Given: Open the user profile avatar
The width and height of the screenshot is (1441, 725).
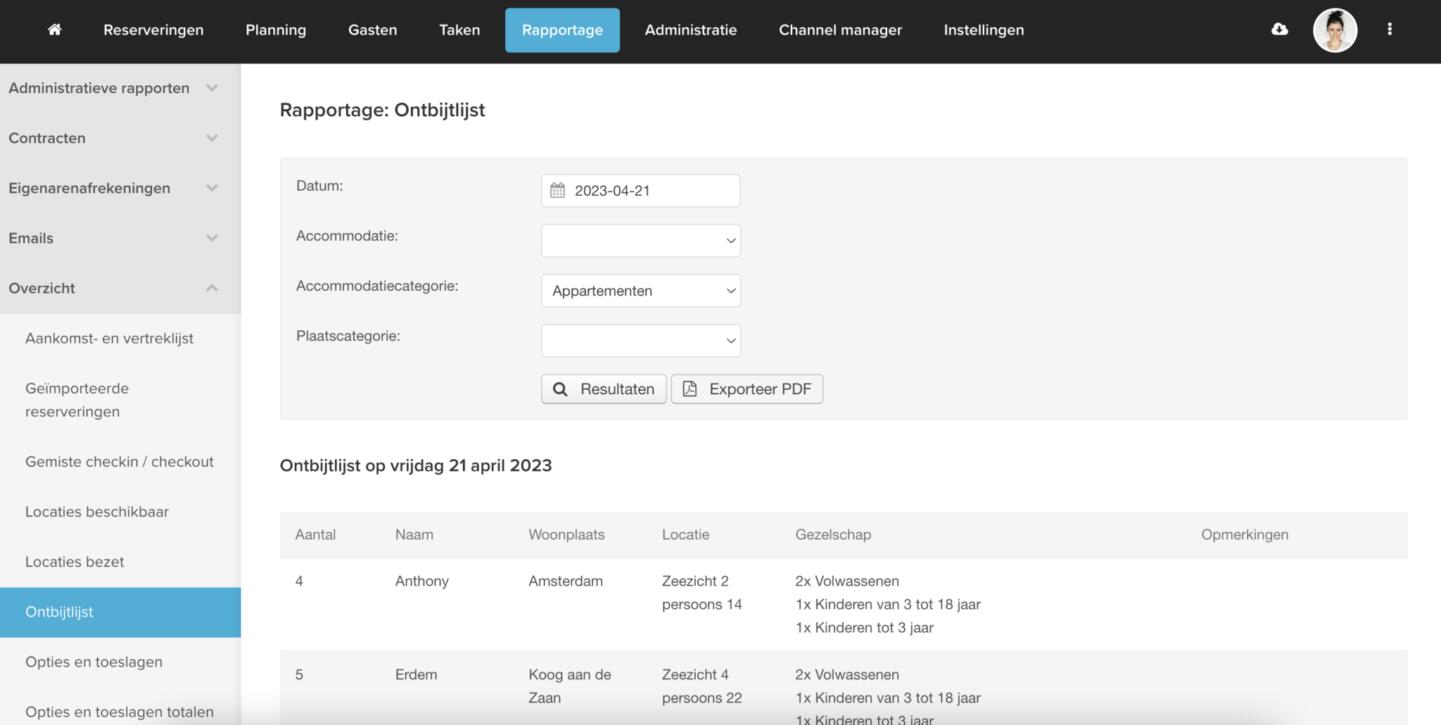Looking at the screenshot, I should (x=1334, y=30).
